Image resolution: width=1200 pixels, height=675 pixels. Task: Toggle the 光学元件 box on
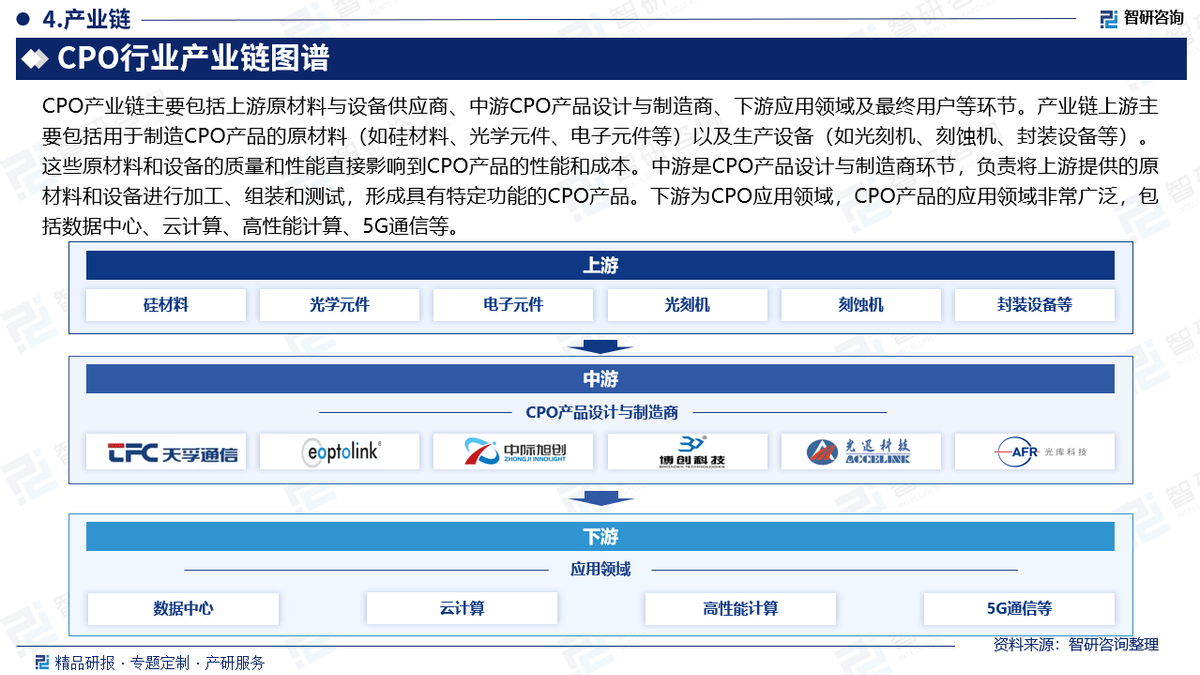point(339,305)
